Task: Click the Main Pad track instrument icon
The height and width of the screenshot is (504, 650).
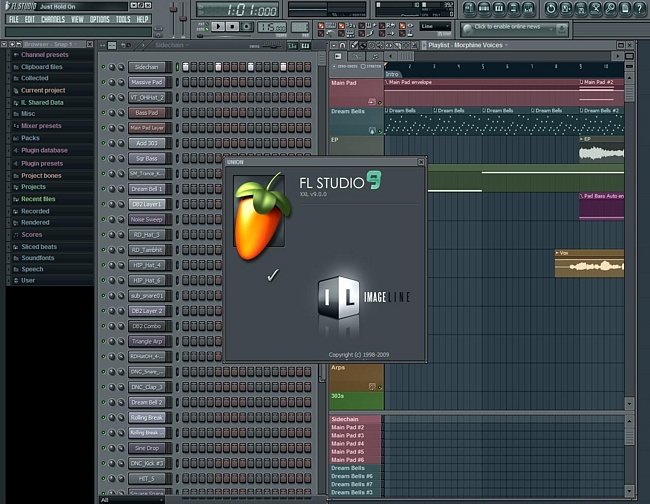Action: tap(372, 102)
